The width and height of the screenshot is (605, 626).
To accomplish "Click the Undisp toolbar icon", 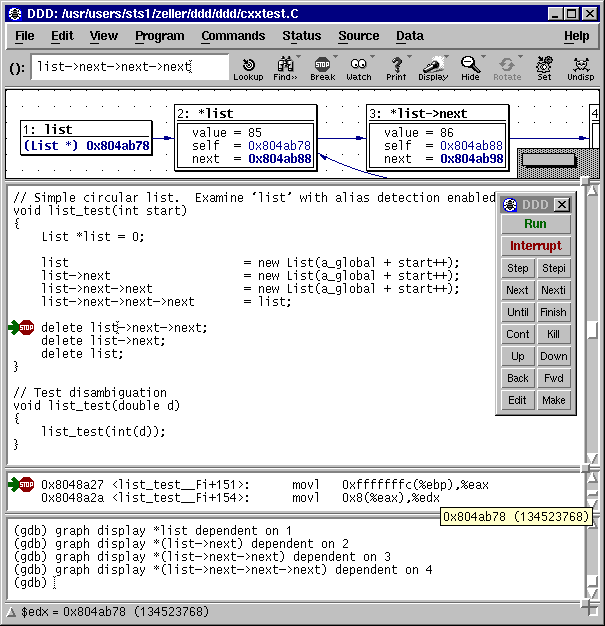I will pyautogui.click(x=580, y=68).
